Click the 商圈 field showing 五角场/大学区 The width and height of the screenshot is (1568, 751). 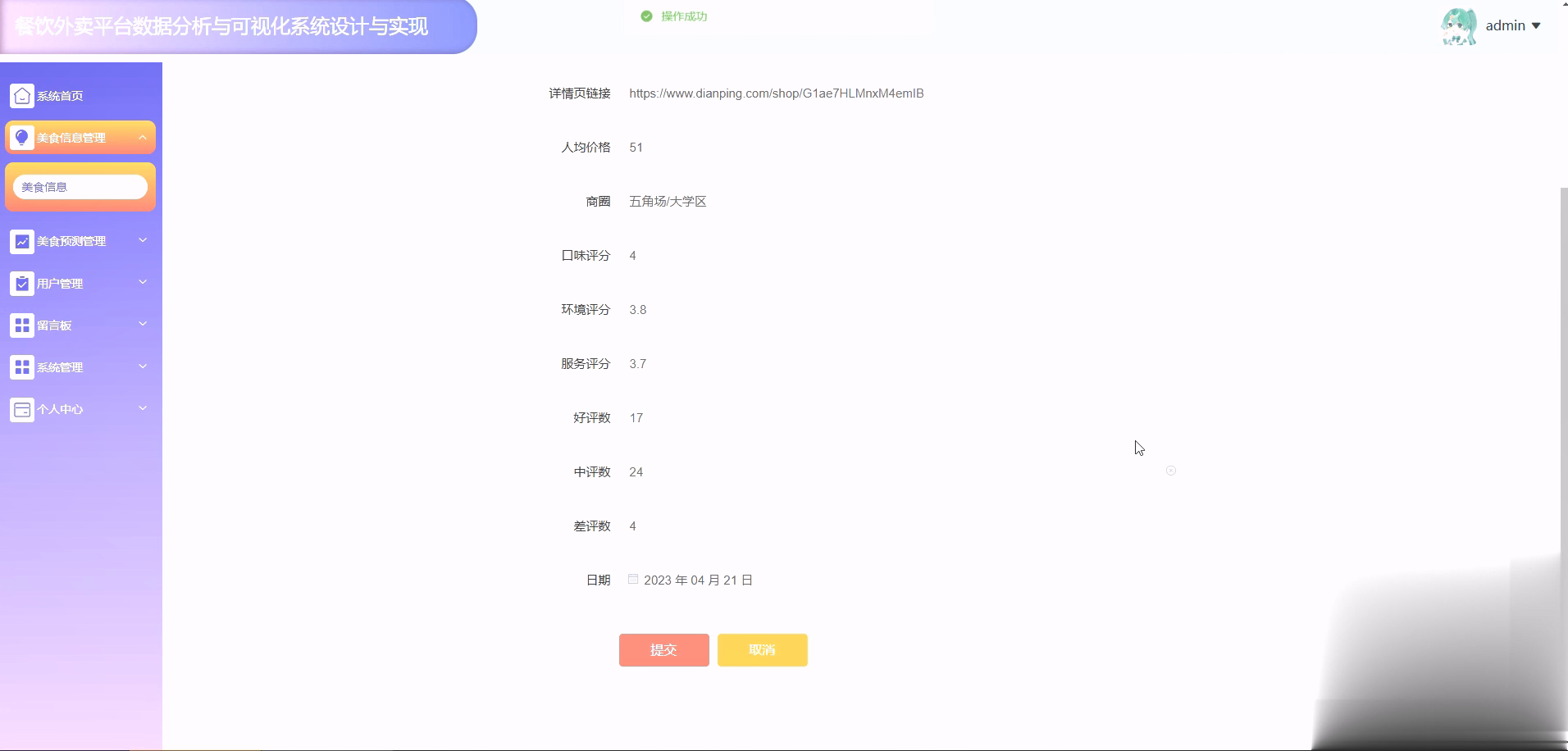902,202
